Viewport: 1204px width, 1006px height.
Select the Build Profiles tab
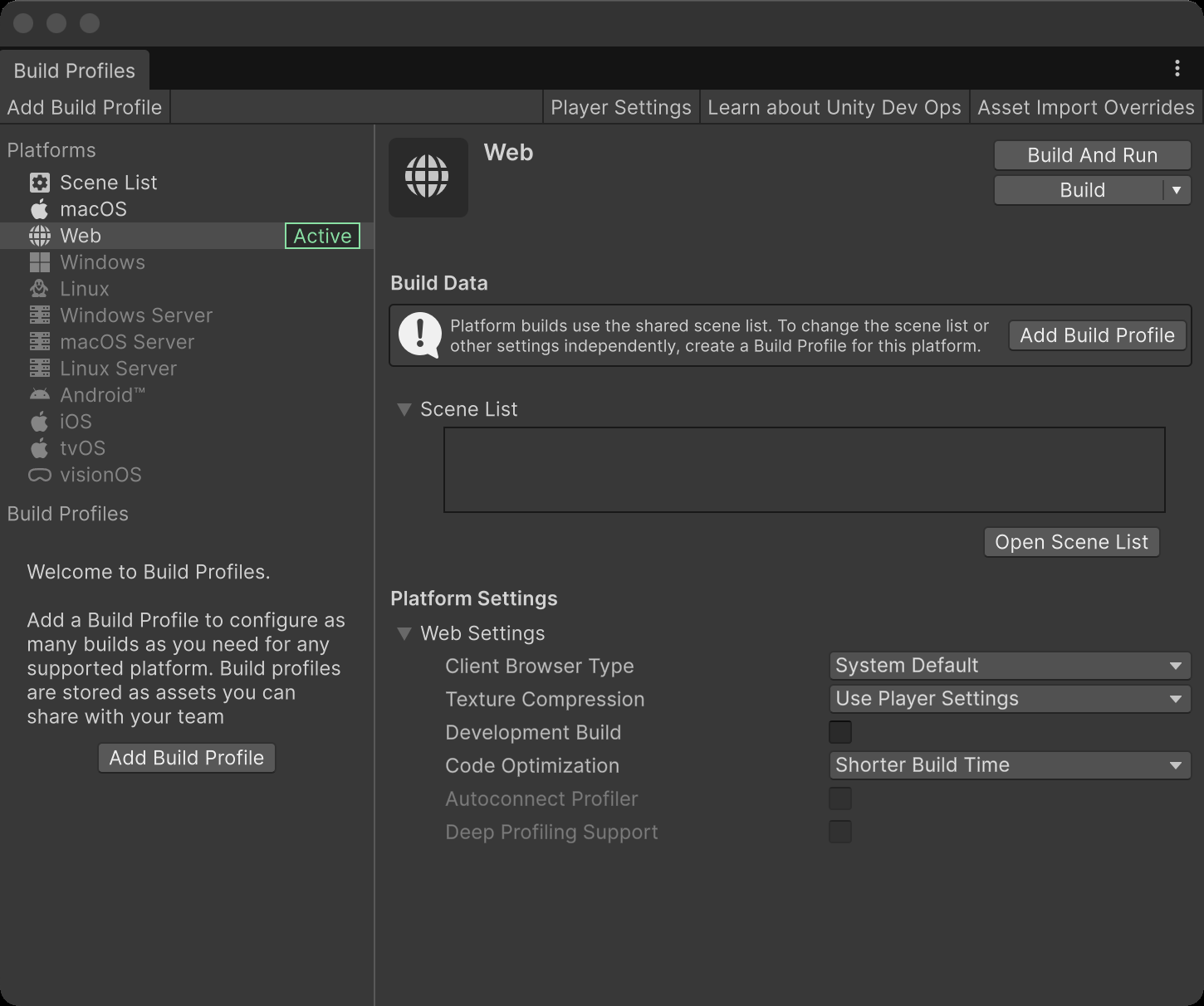tap(74, 71)
